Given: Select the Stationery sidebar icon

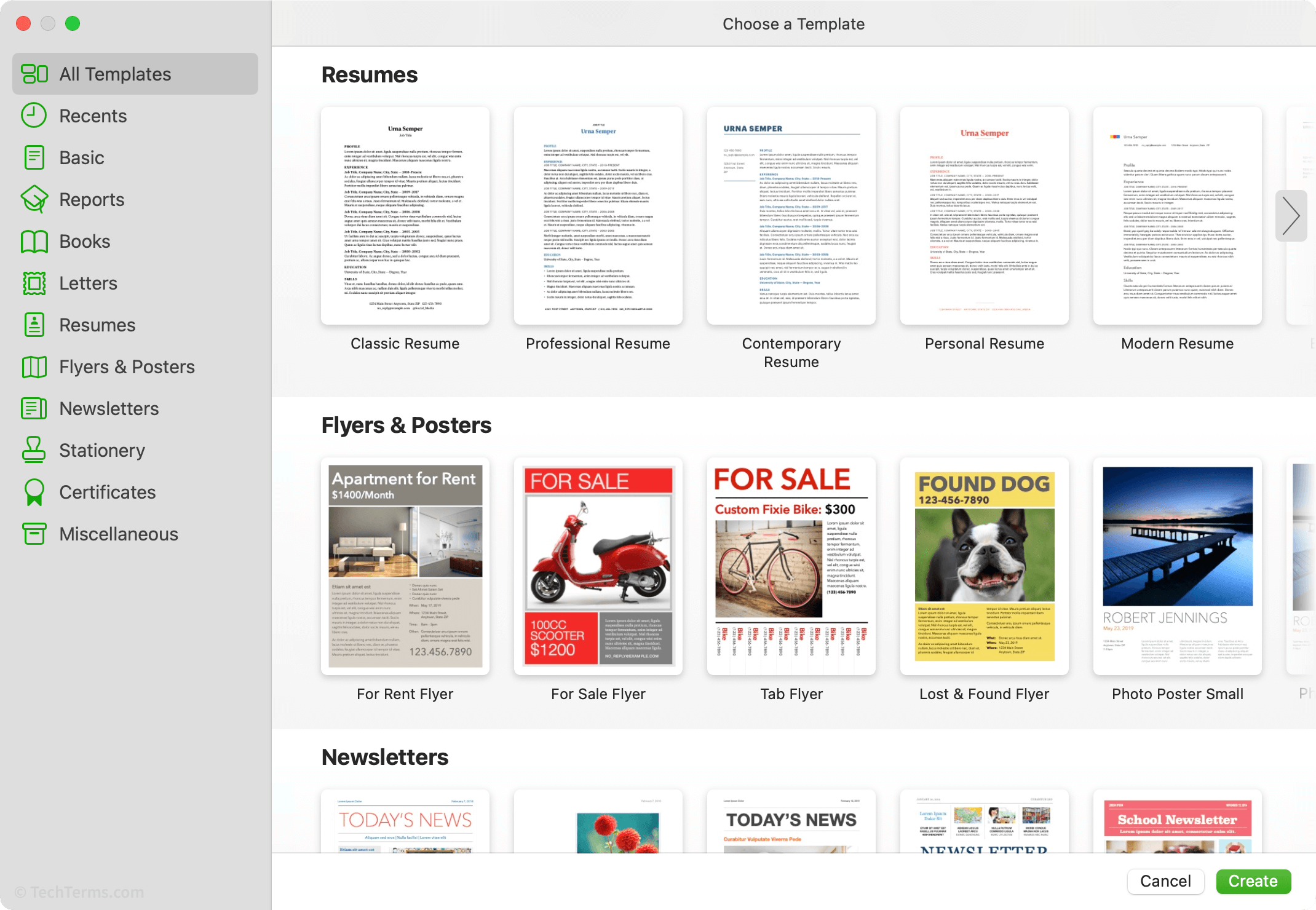Looking at the screenshot, I should [35, 450].
